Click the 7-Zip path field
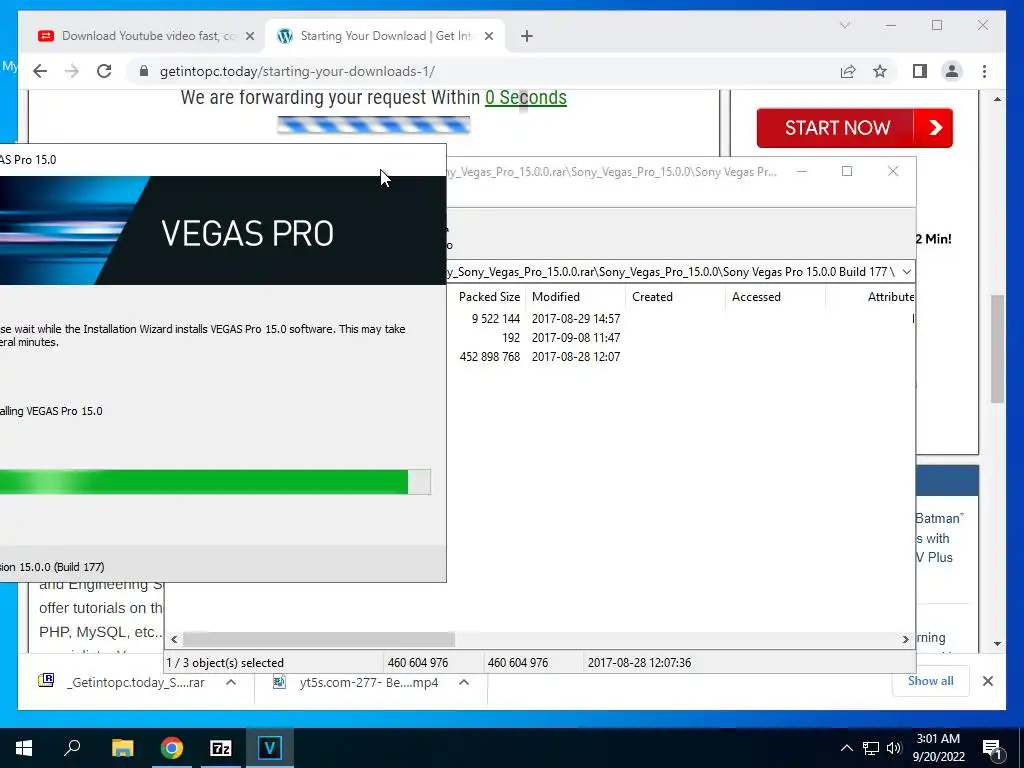The image size is (1024, 768). [673, 272]
